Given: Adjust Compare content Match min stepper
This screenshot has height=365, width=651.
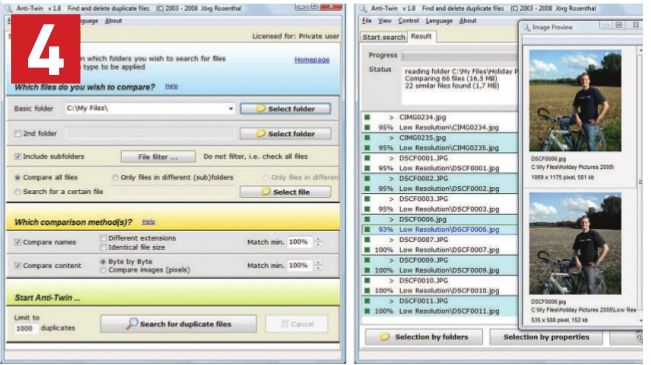Looking at the screenshot, I should pos(318,265).
